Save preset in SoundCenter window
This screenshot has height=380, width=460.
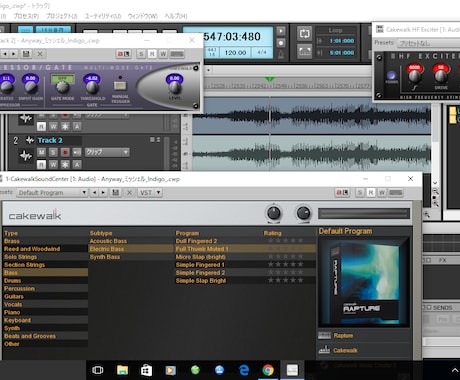[116, 193]
